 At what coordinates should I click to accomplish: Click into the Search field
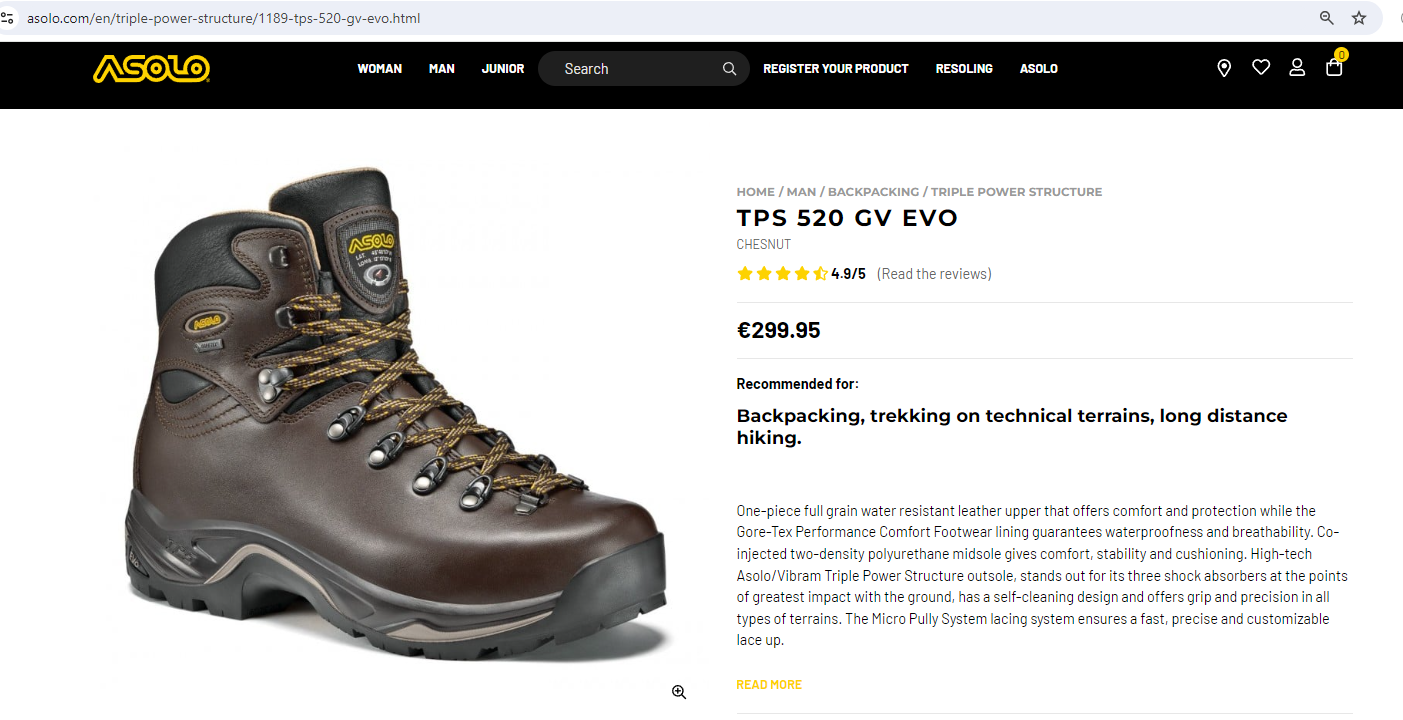coord(635,69)
